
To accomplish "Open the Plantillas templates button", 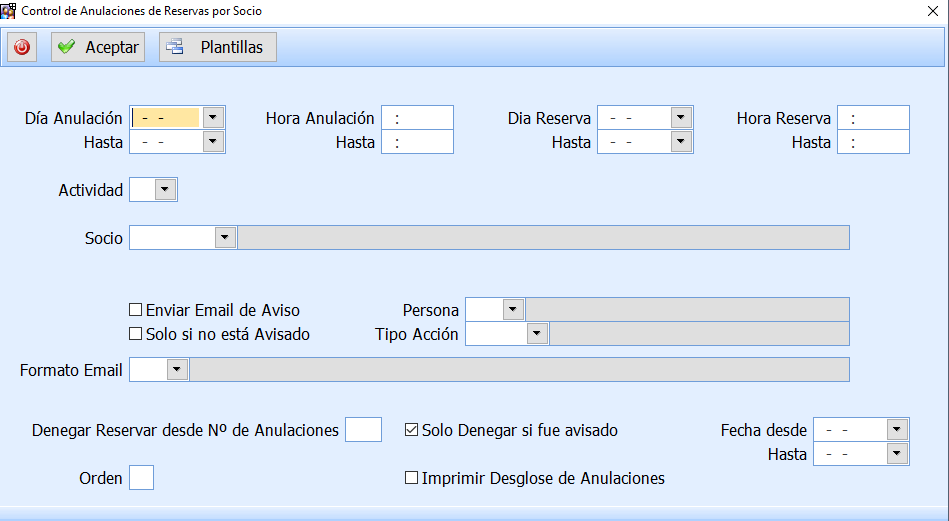I will point(218,47).
